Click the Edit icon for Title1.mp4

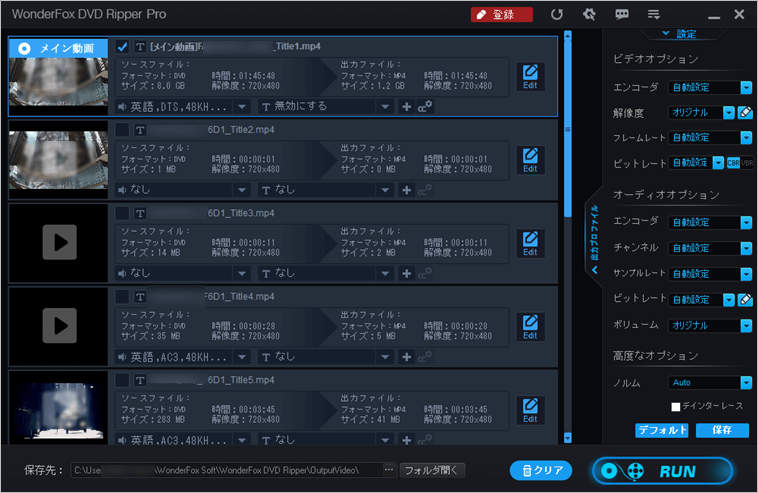coord(530,76)
